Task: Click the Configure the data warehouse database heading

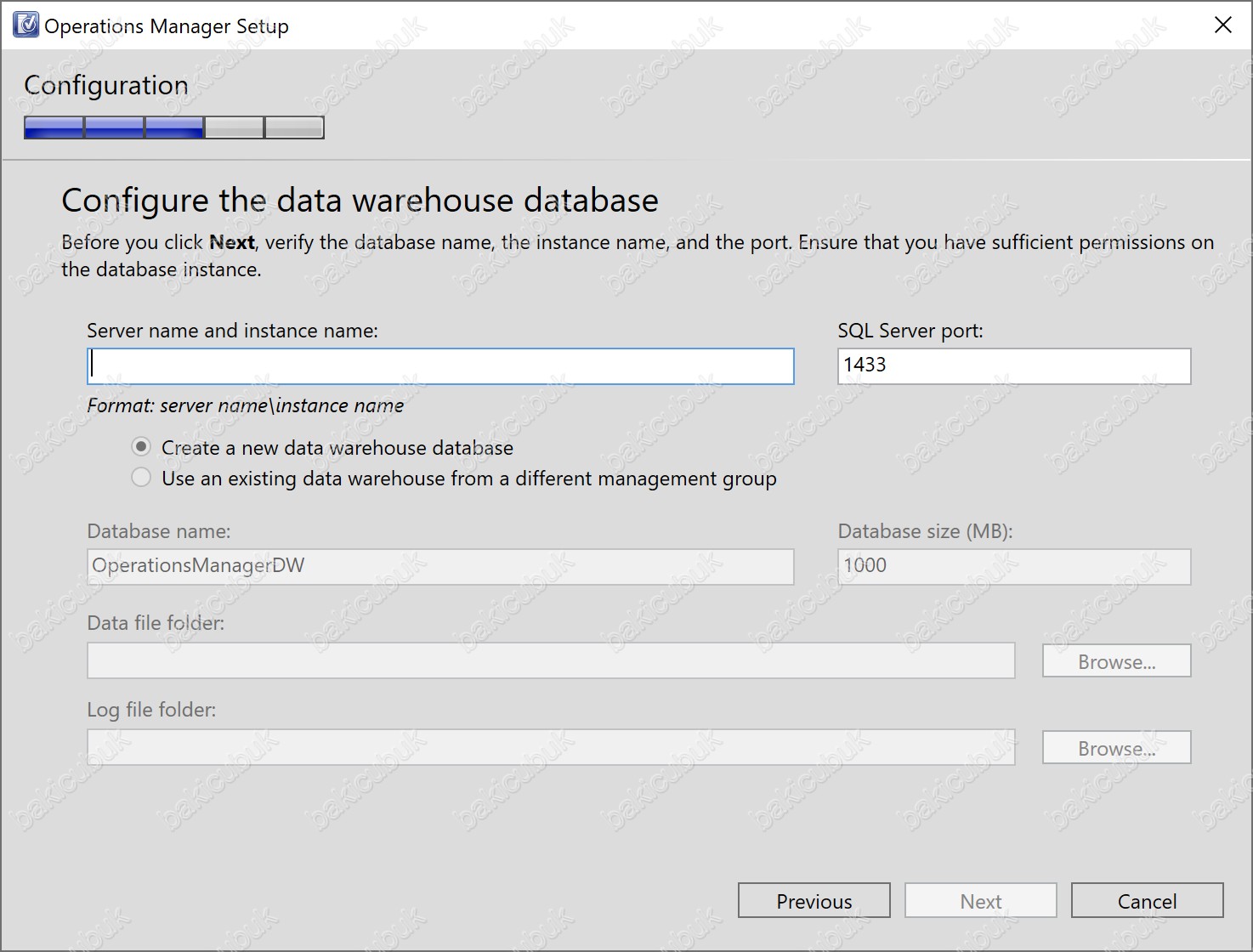Action: pos(360,201)
